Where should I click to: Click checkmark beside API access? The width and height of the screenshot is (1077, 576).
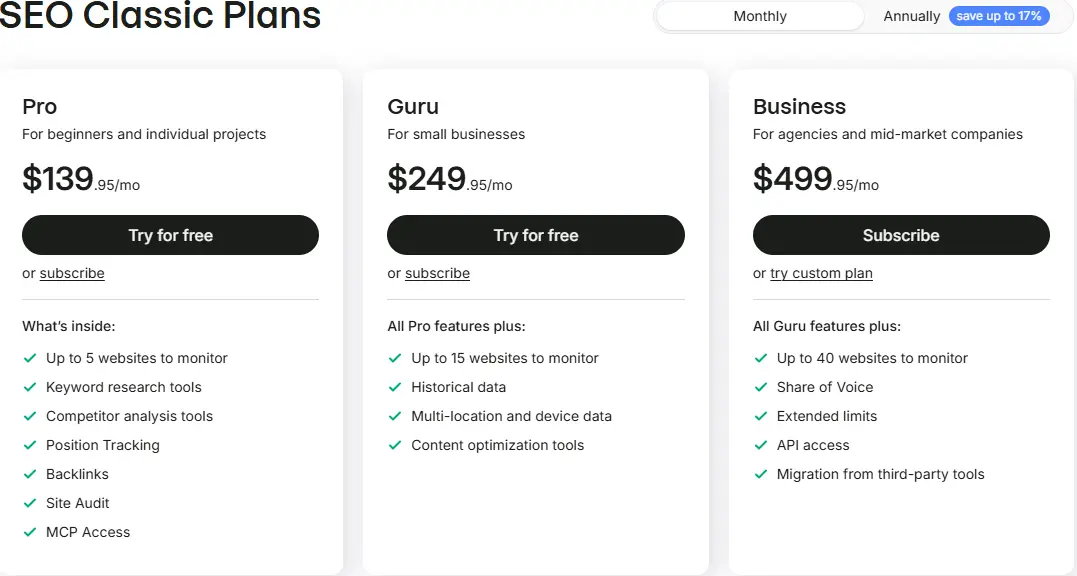click(760, 445)
